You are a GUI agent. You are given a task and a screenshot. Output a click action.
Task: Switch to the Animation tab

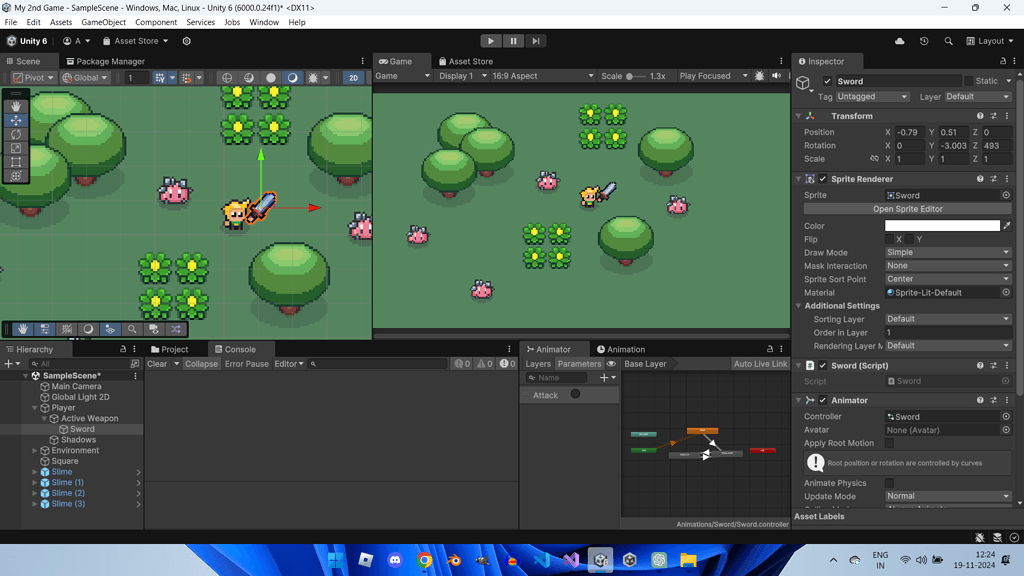pos(620,349)
